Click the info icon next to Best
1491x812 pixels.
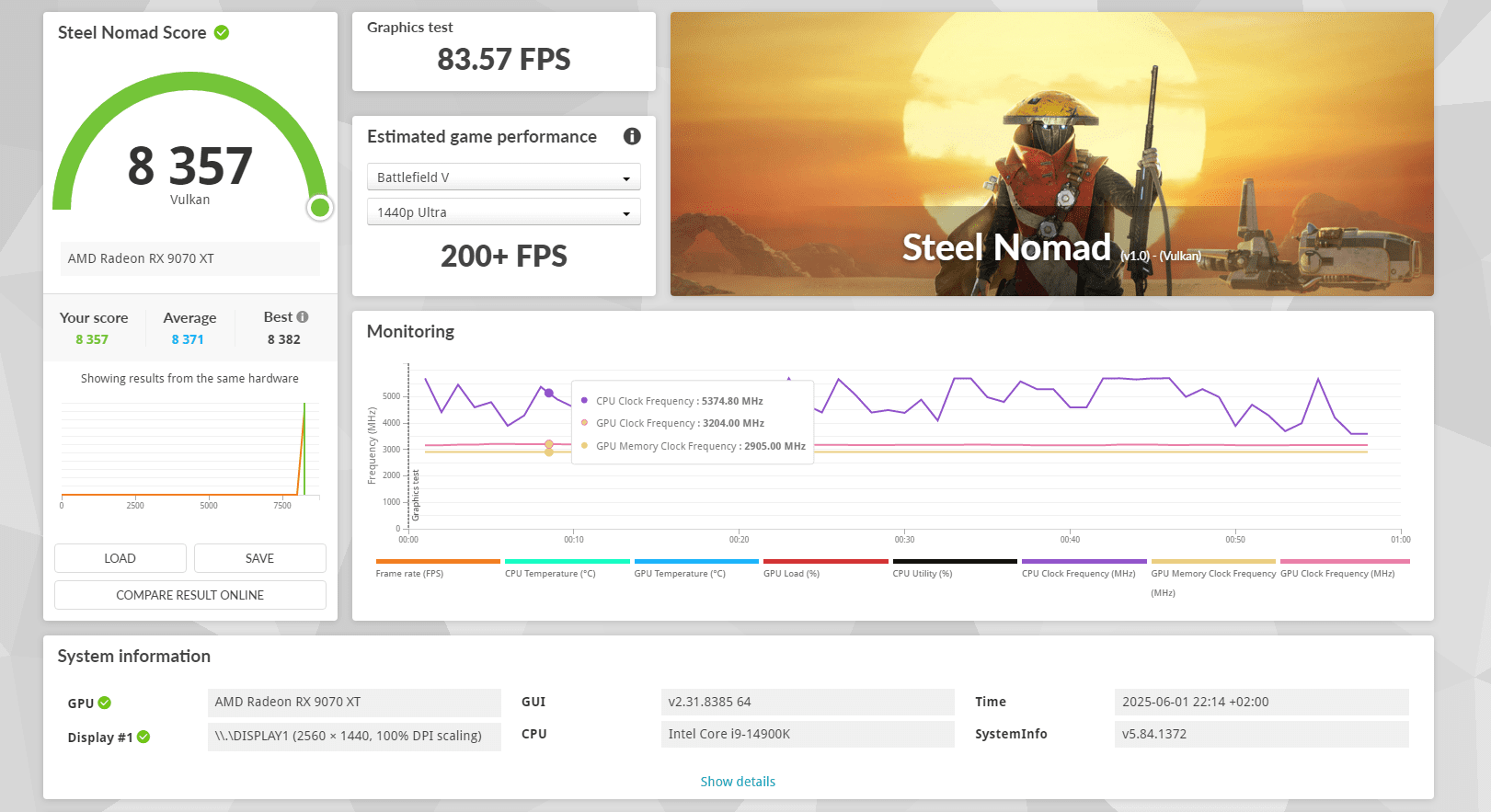tap(303, 316)
